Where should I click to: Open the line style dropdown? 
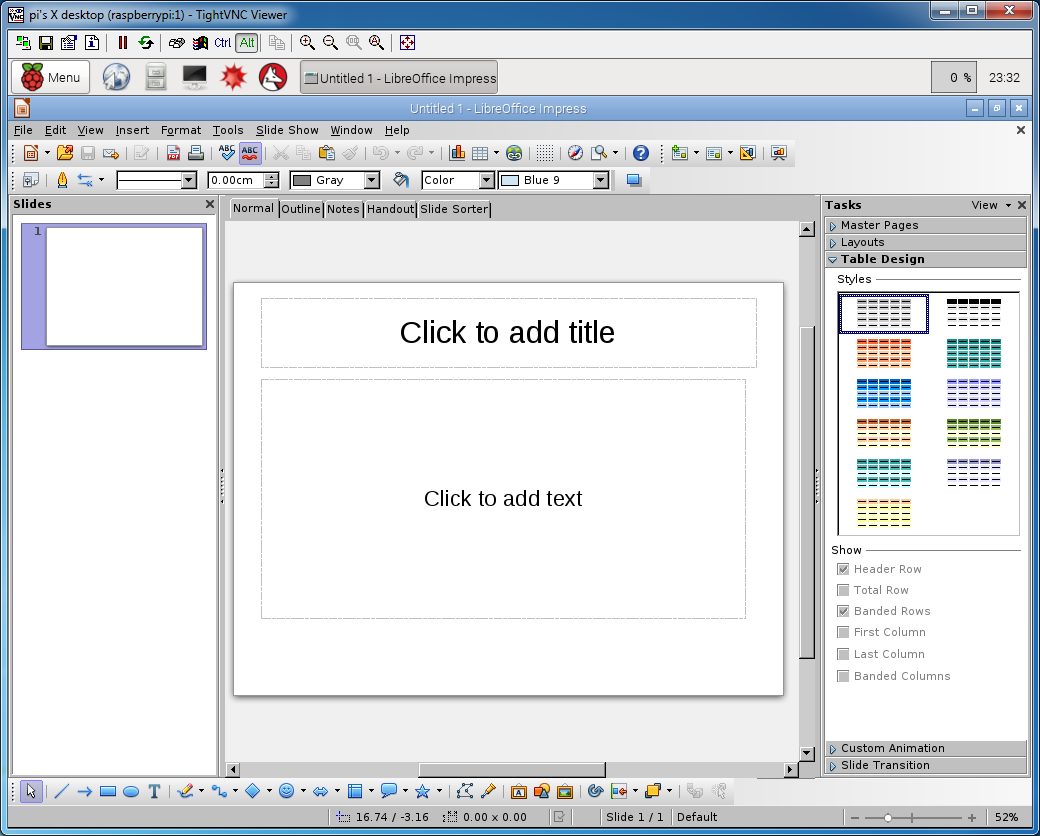click(189, 180)
